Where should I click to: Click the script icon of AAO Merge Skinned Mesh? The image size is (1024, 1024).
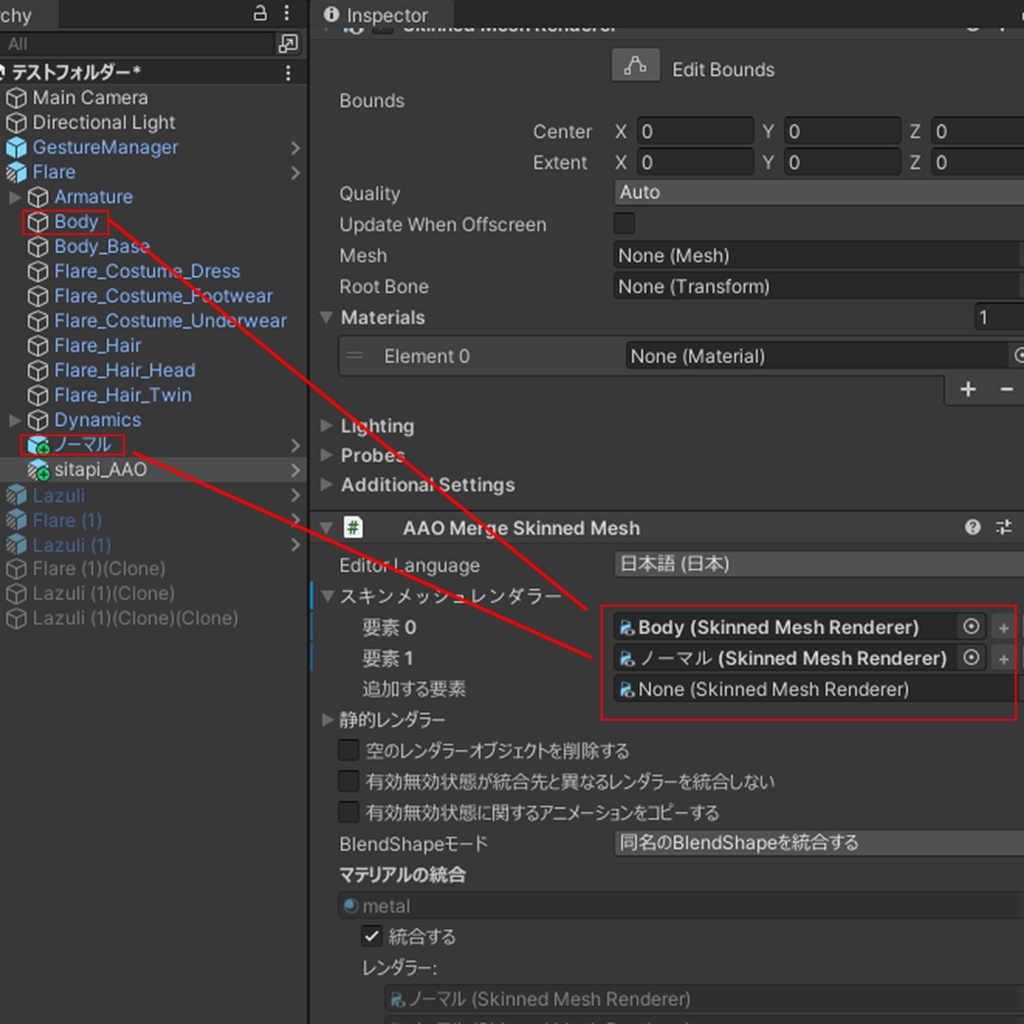[x=353, y=527]
